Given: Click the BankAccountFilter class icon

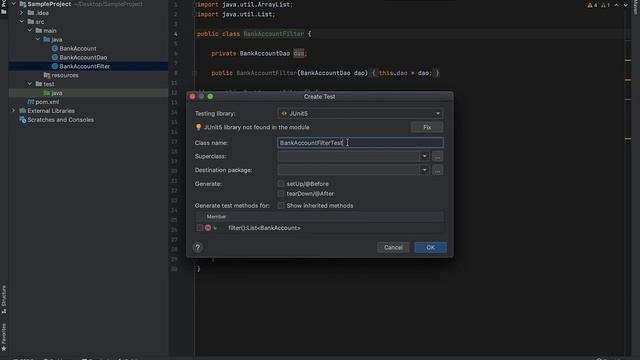Looking at the screenshot, I should tap(55, 66).
